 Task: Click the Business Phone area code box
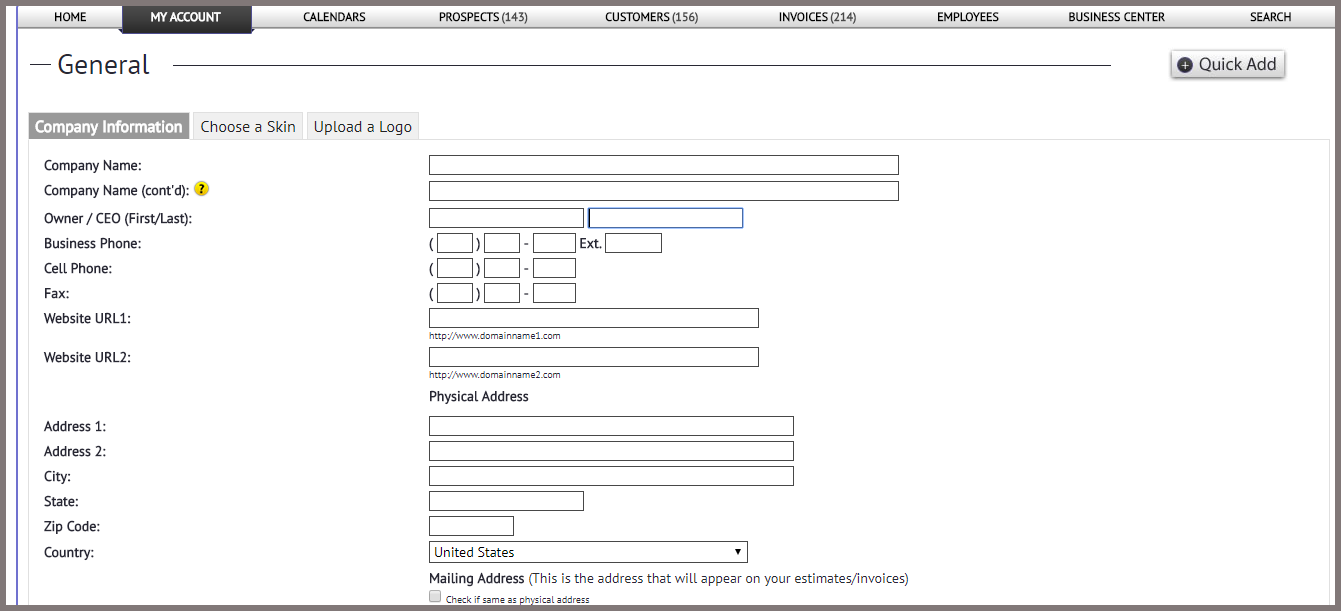pos(455,243)
